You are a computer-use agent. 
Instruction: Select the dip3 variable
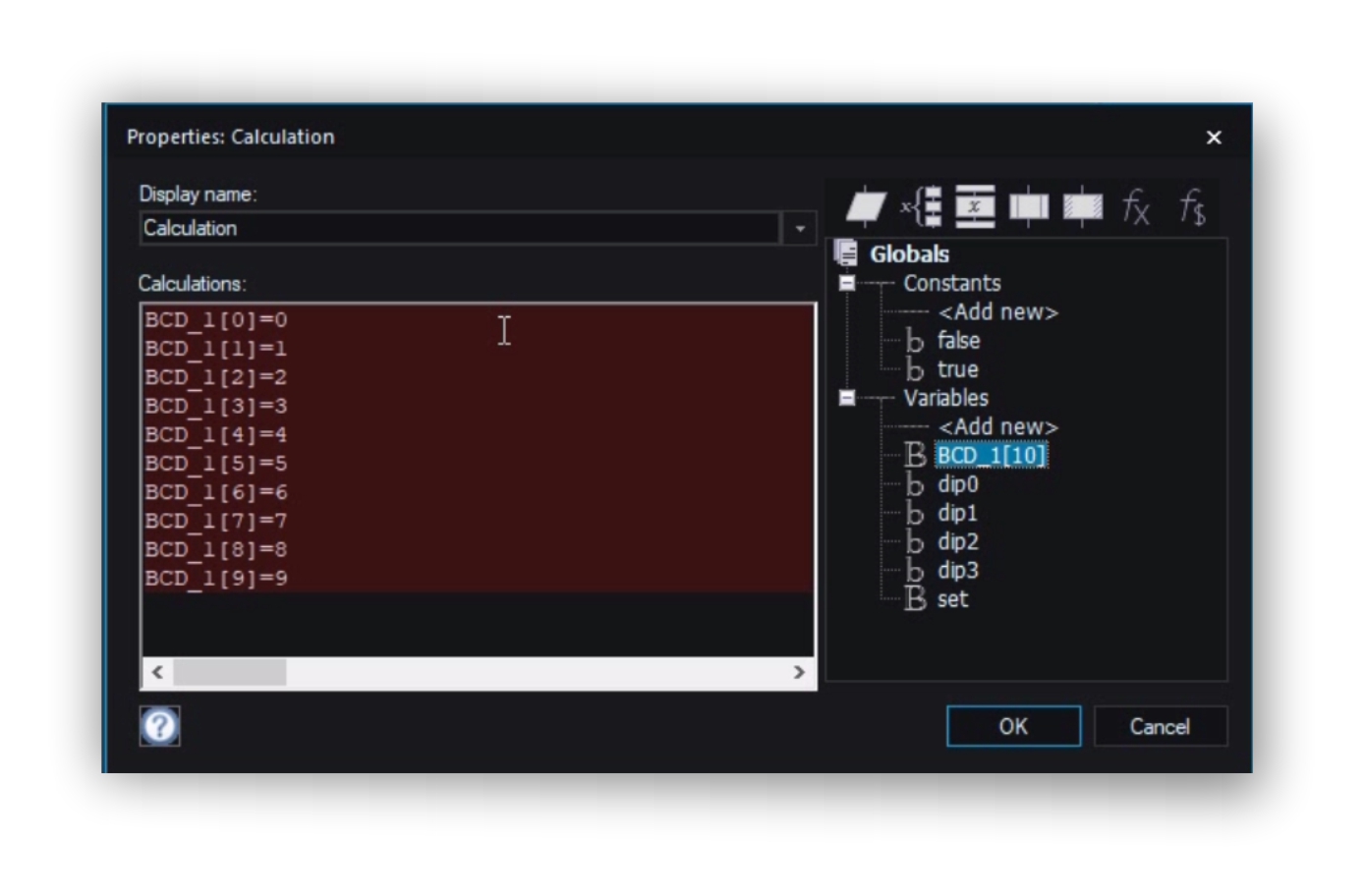[957, 570]
